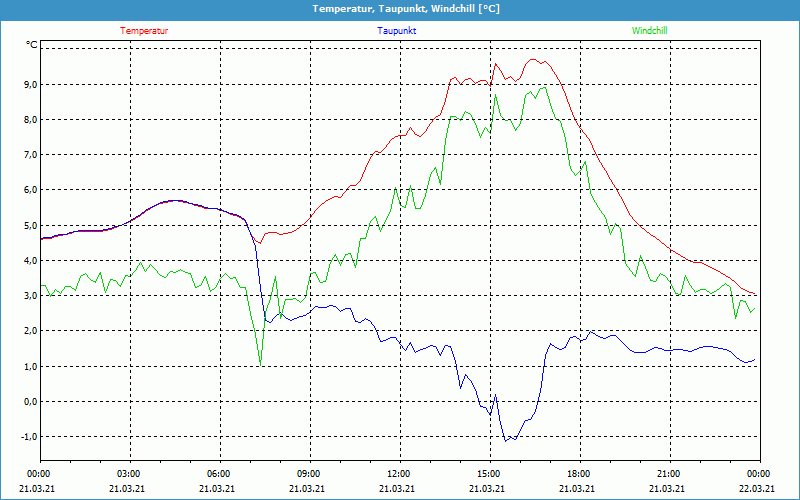
Task: Click the 09:00 time axis marker
Action: [x=308, y=474]
